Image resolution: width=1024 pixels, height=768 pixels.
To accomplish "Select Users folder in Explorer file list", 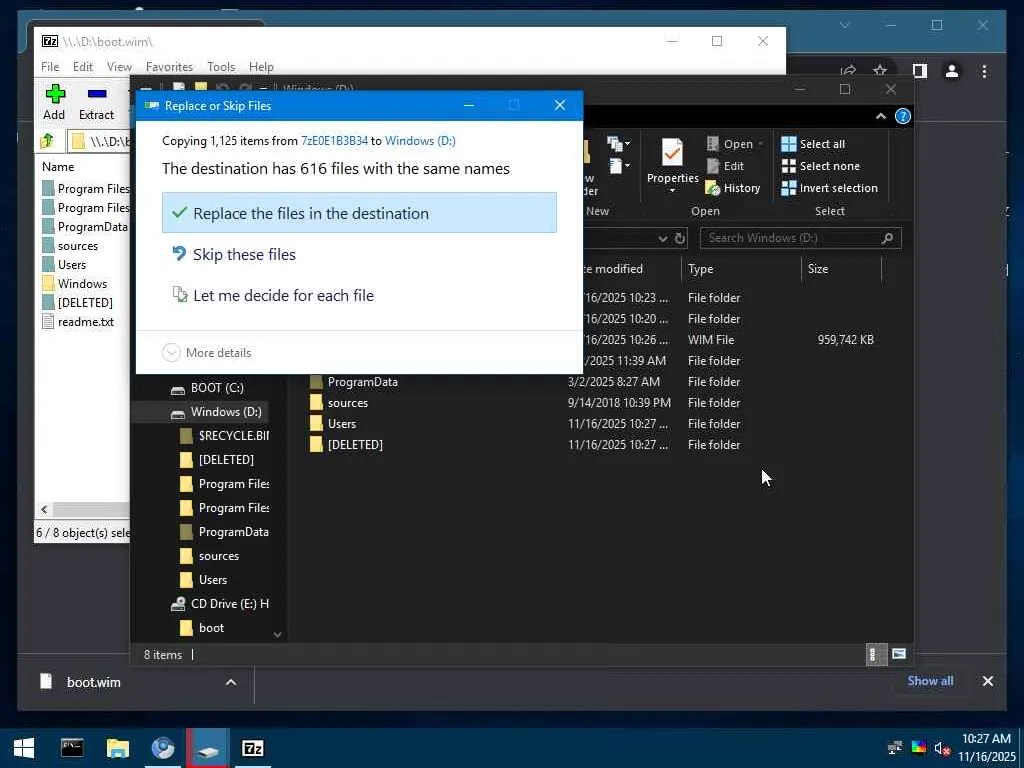I will tap(332, 424).
